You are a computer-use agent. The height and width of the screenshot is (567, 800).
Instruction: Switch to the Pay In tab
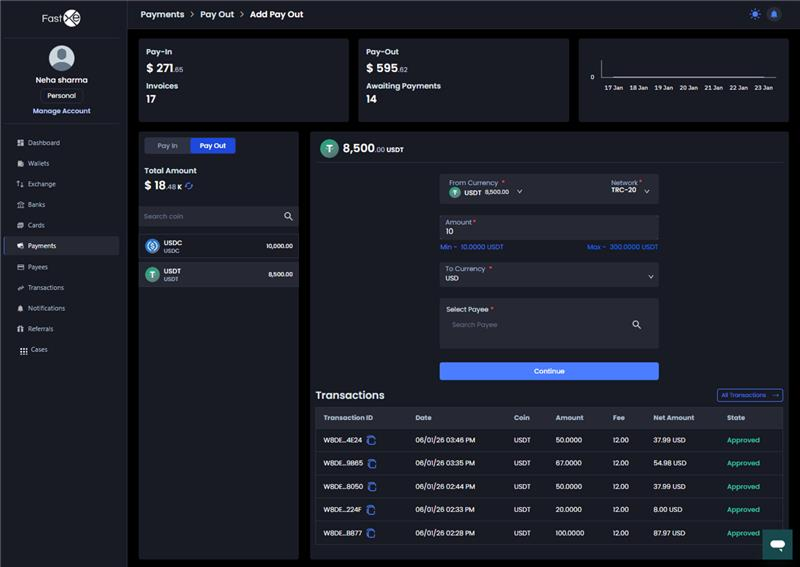[167, 146]
